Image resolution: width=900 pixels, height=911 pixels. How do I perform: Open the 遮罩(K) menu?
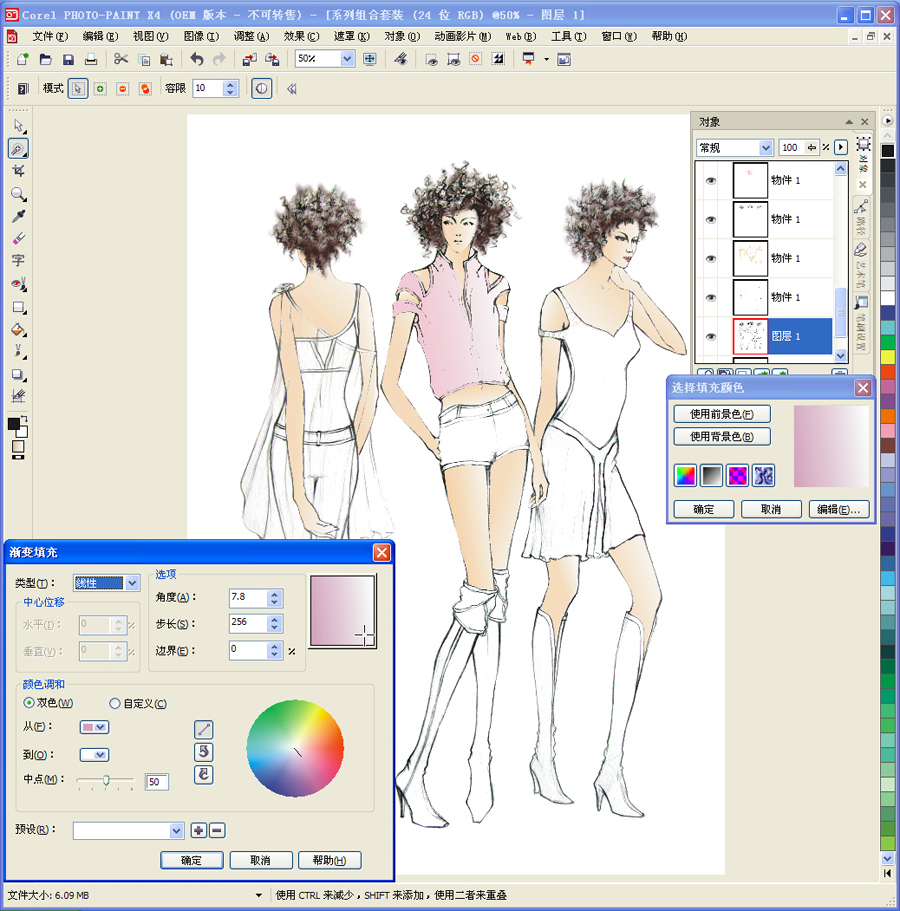(x=352, y=37)
